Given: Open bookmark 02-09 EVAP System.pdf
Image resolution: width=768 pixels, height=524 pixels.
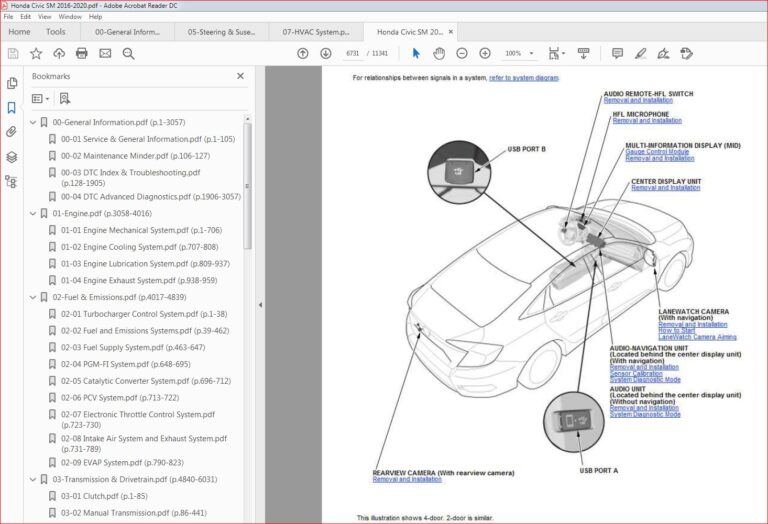Looking at the screenshot, I should pyautogui.click(x=122, y=462).
